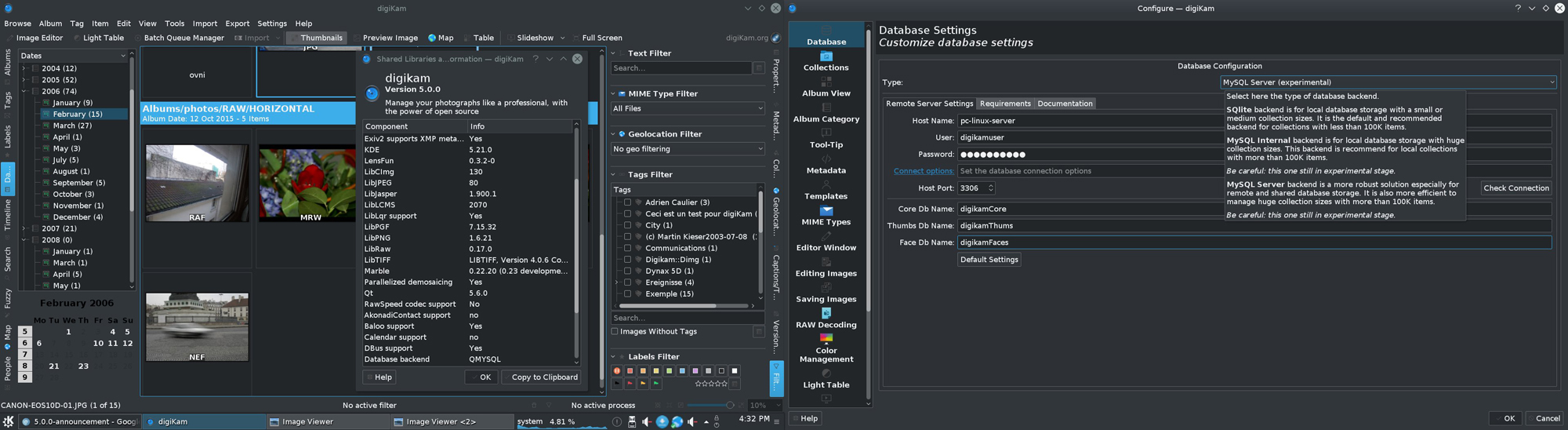Open Saving Images settings page
Image resolution: width=1568 pixels, height=430 pixels.
click(x=826, y=294)
